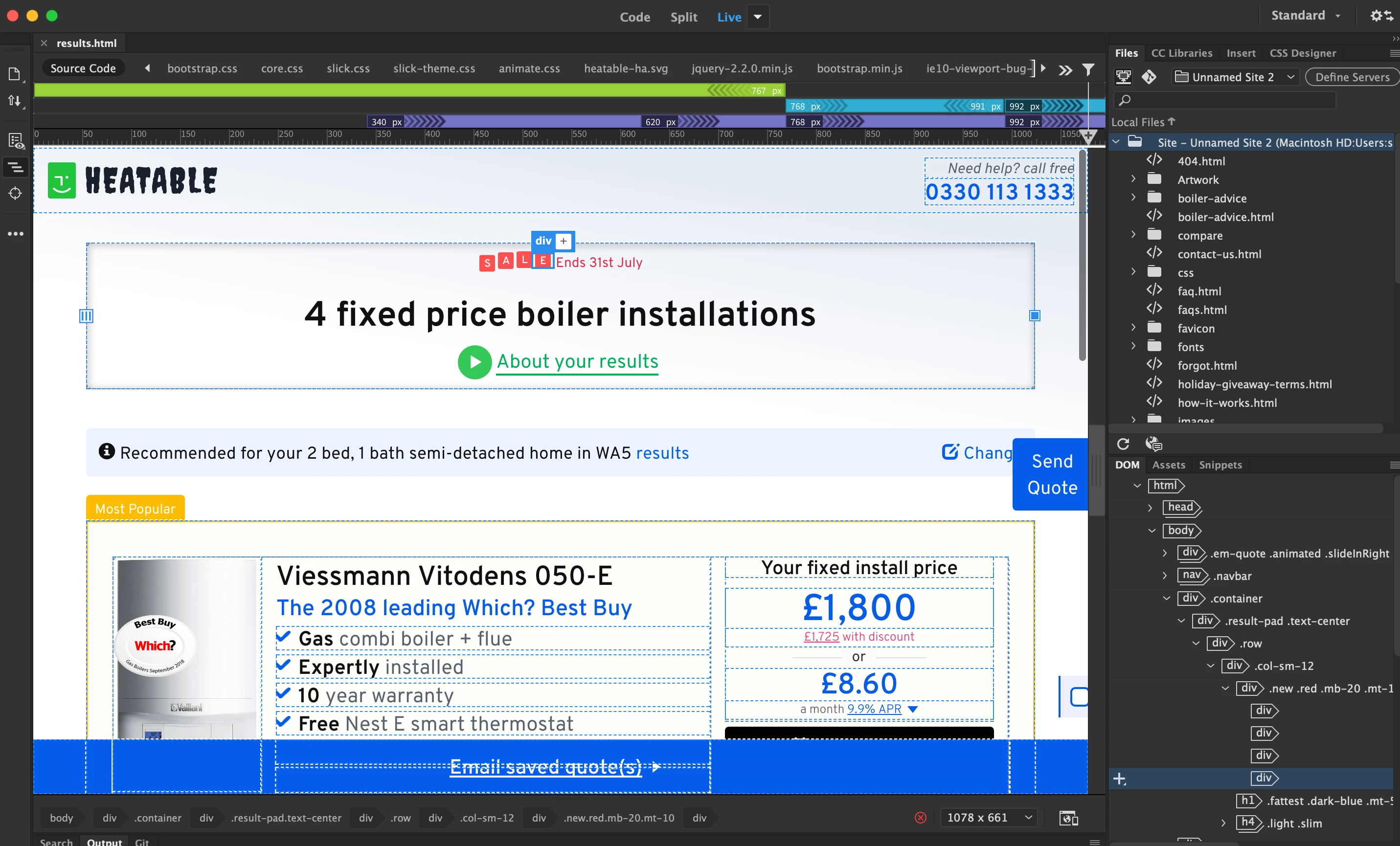The height and width of the screenshot is (846, 1400).
Task: Click the filter icon in related files bar
Action: click(x=1087, y=69)
